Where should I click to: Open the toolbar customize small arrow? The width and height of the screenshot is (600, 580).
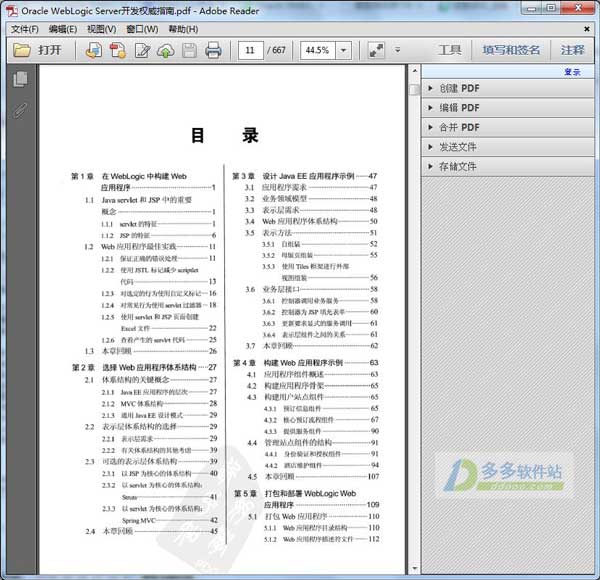tap(398, 50)
